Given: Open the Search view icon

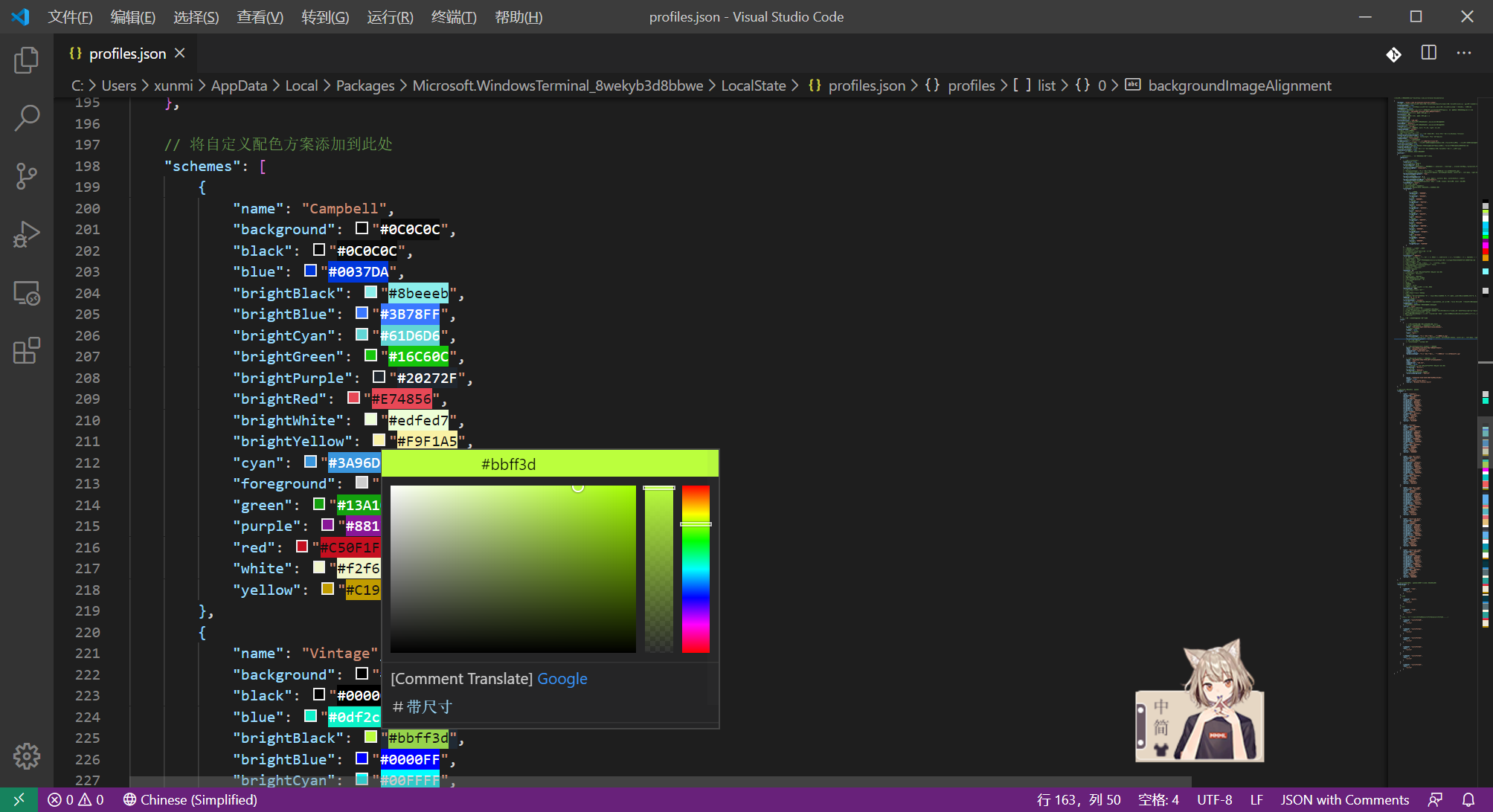Looking at the screenshot, I should click(x=27, y=117).
